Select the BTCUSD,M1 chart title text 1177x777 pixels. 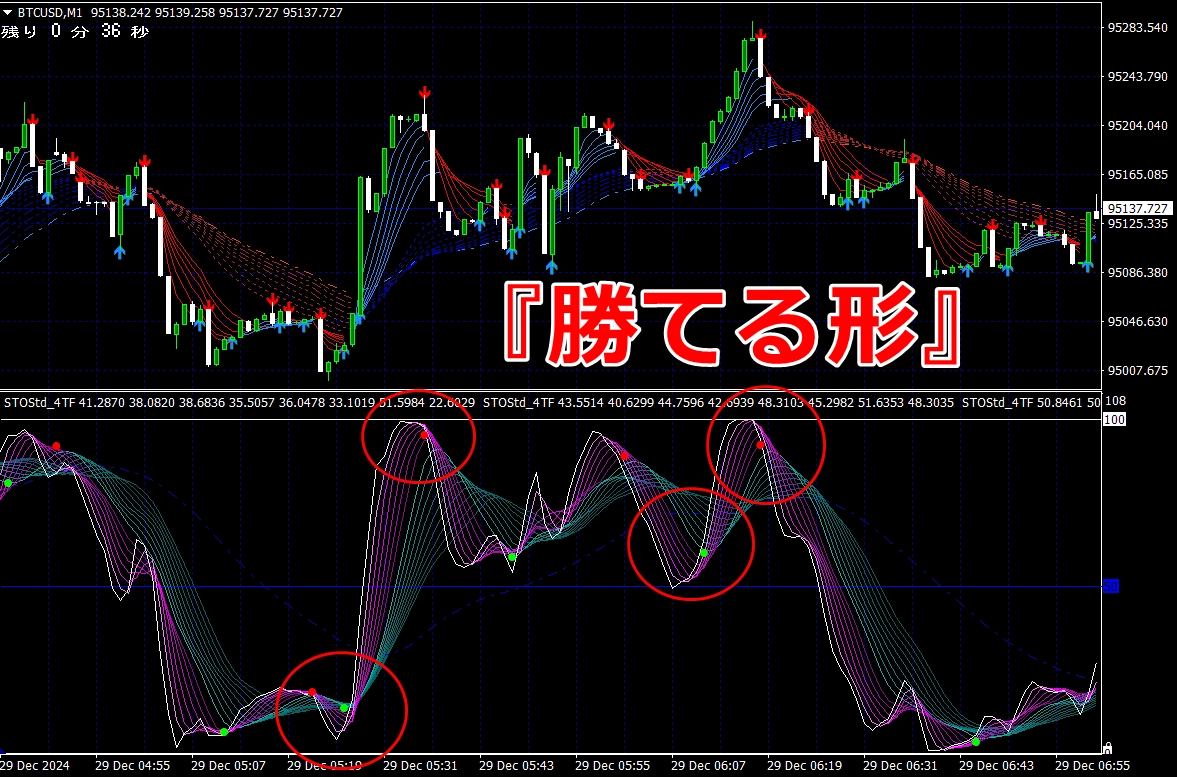(50, 13)
